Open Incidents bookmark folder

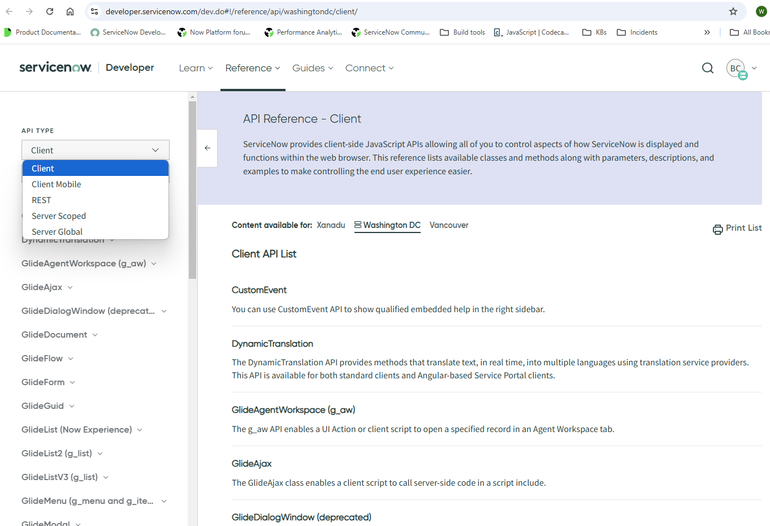pyautogui.click(x=637, y=32)
